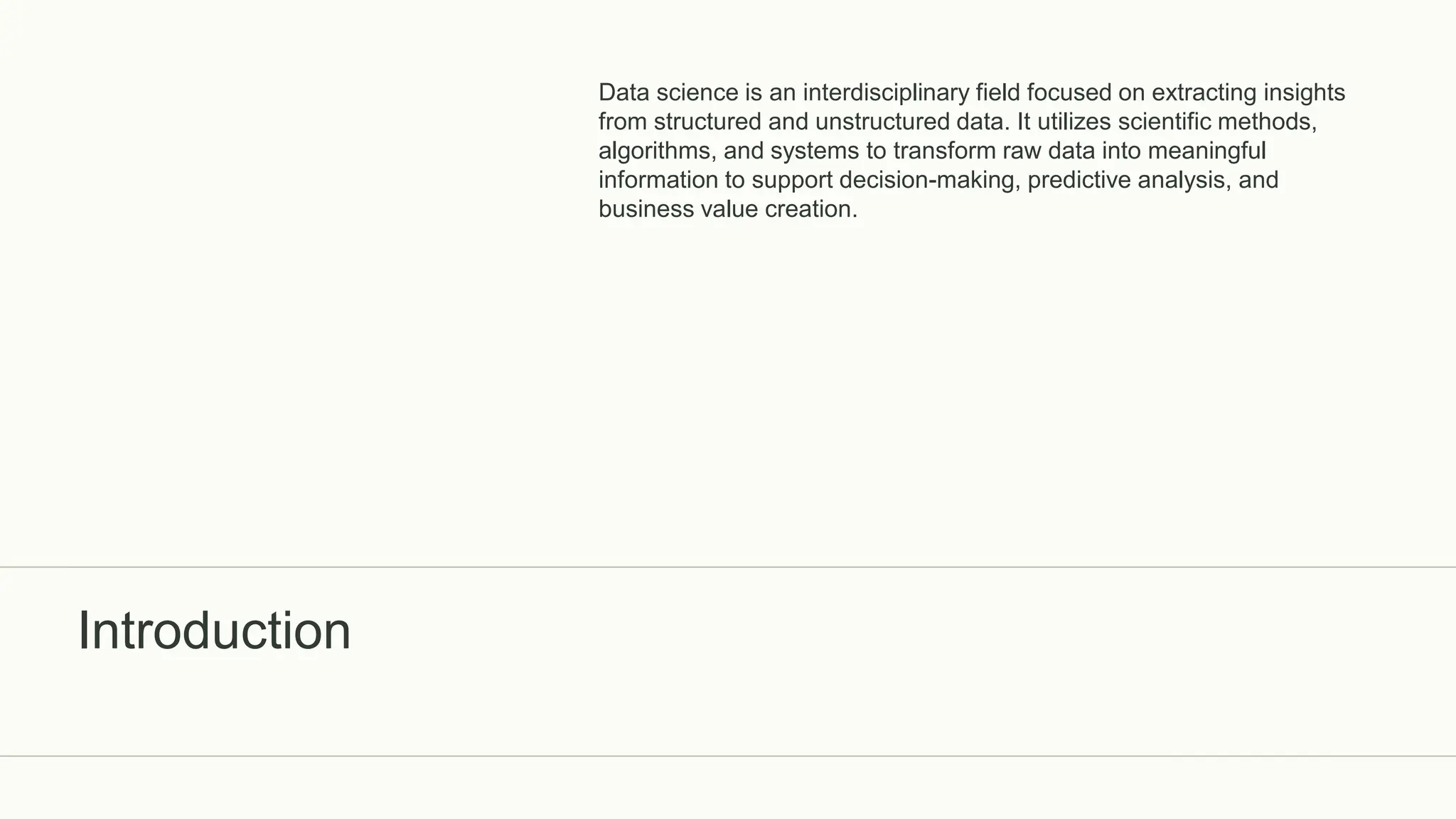
Task: Click the Introduction slide title
Action: point(214,631)
